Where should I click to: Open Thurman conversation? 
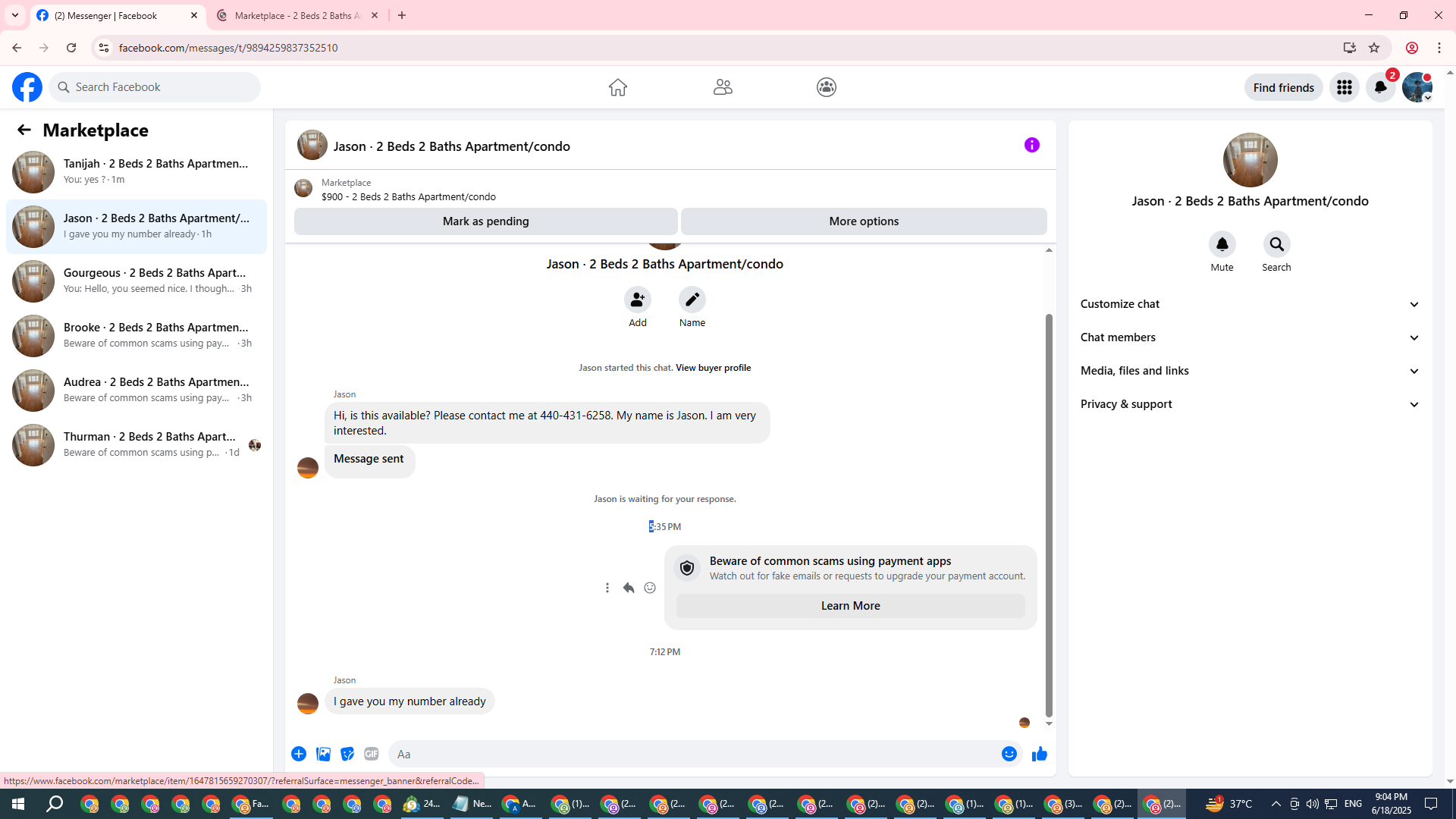(136, 445)
